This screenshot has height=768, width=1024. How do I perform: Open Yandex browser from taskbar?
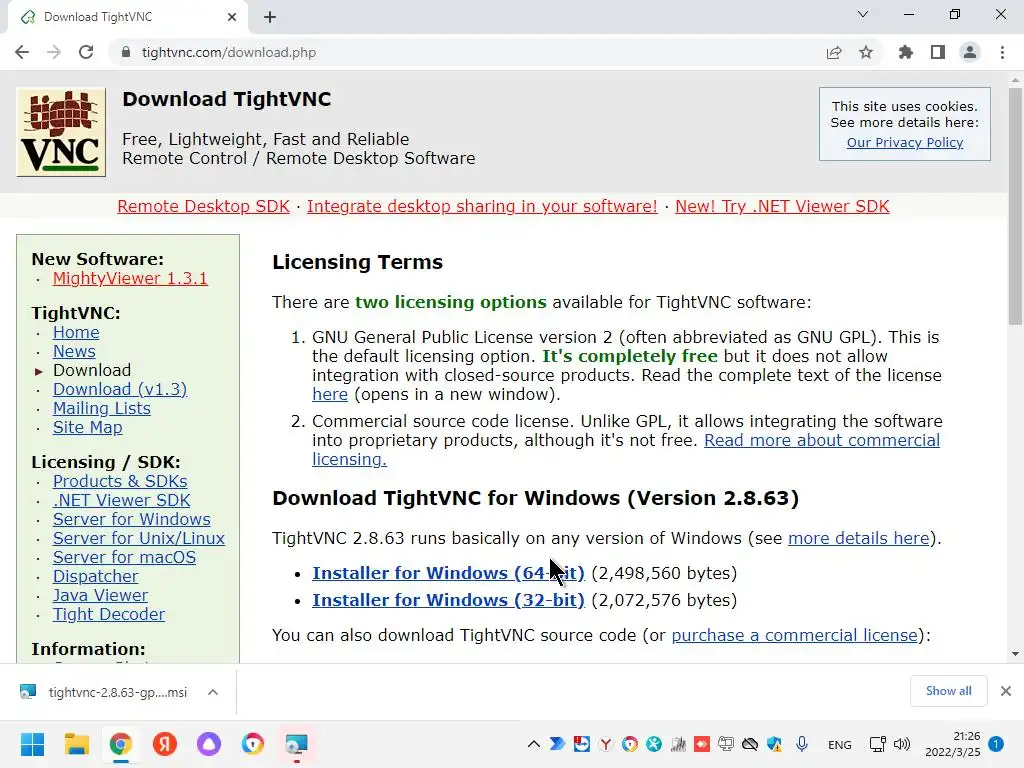point(165,744)
